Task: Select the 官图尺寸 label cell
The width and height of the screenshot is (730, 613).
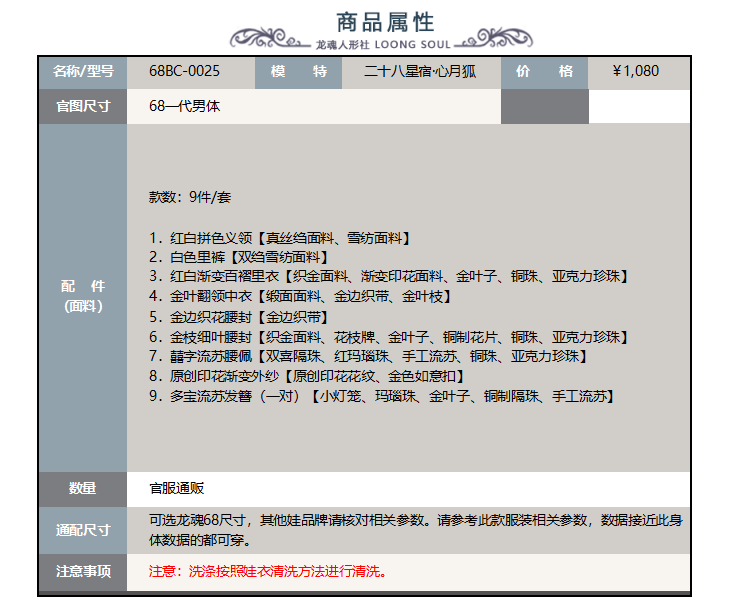Action: coord(83,106)
